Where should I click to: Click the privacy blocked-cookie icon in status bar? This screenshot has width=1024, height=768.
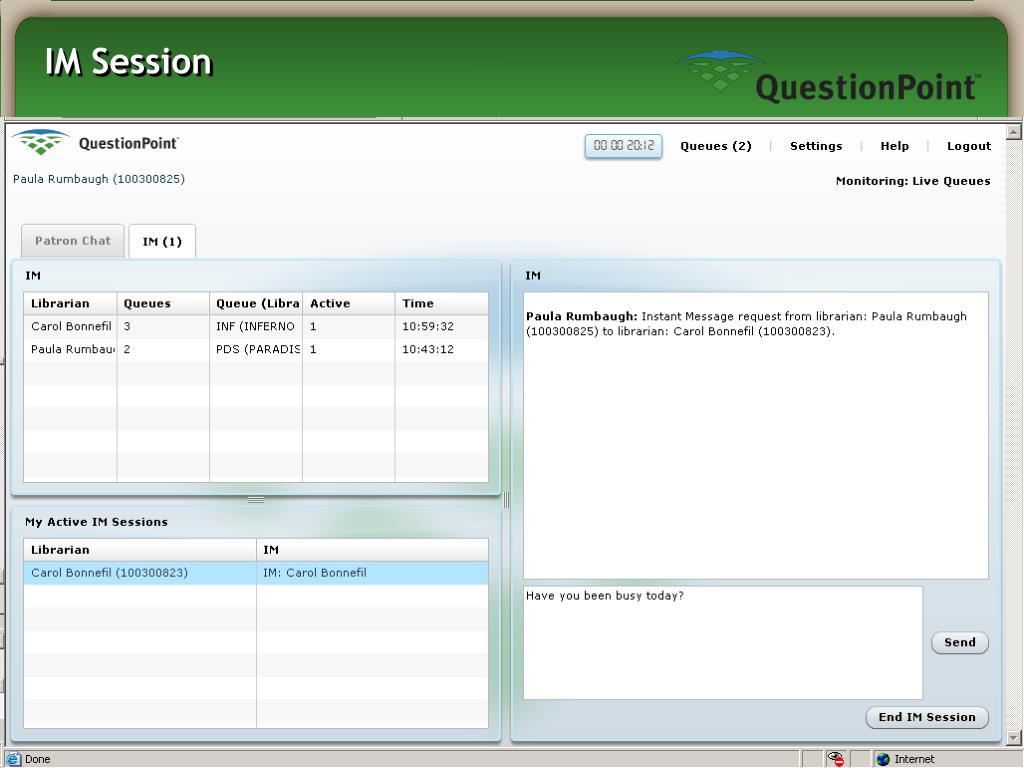point(836,759)
